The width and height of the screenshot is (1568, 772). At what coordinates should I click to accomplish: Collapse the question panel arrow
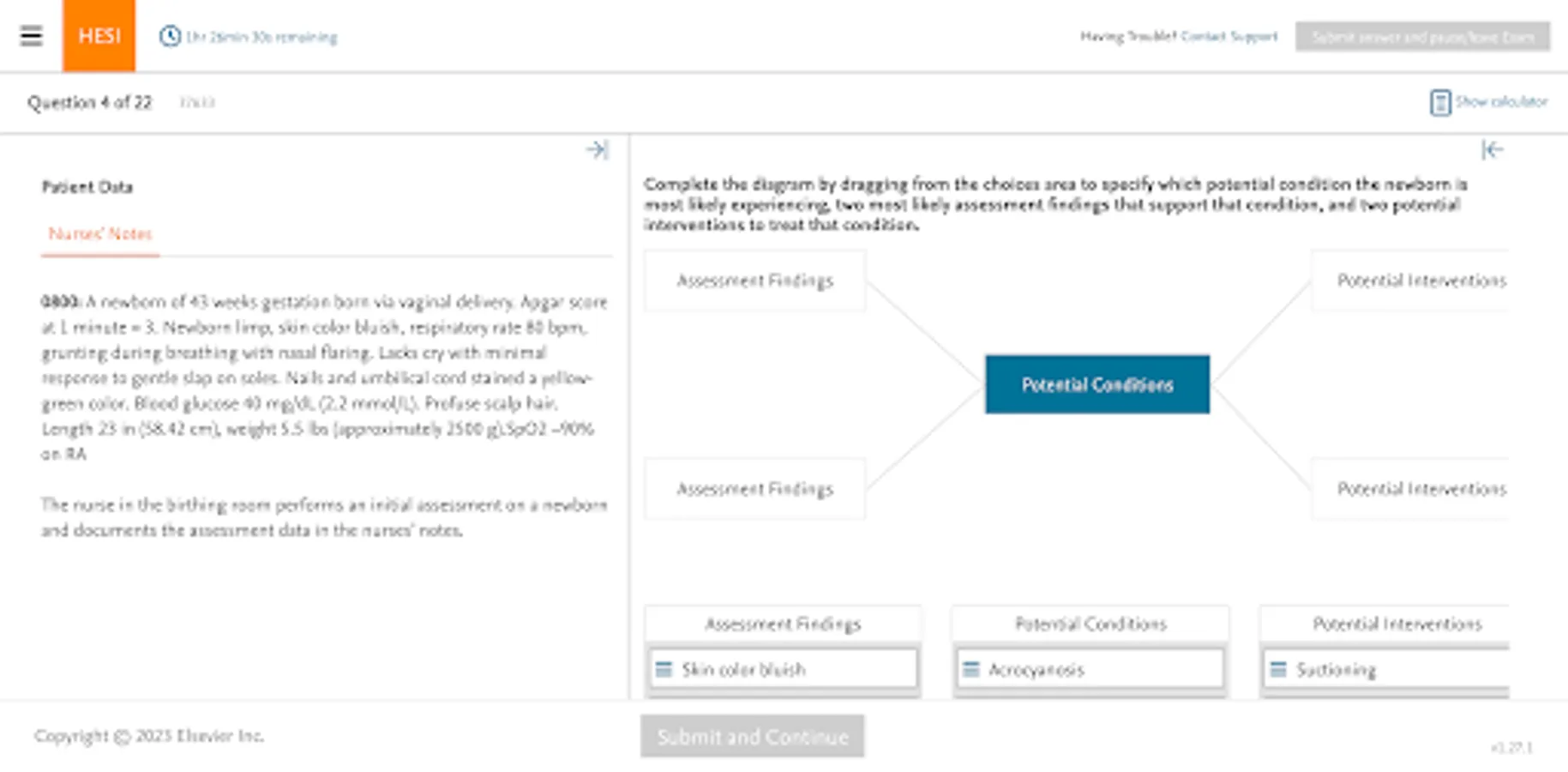coord(1492,150)
